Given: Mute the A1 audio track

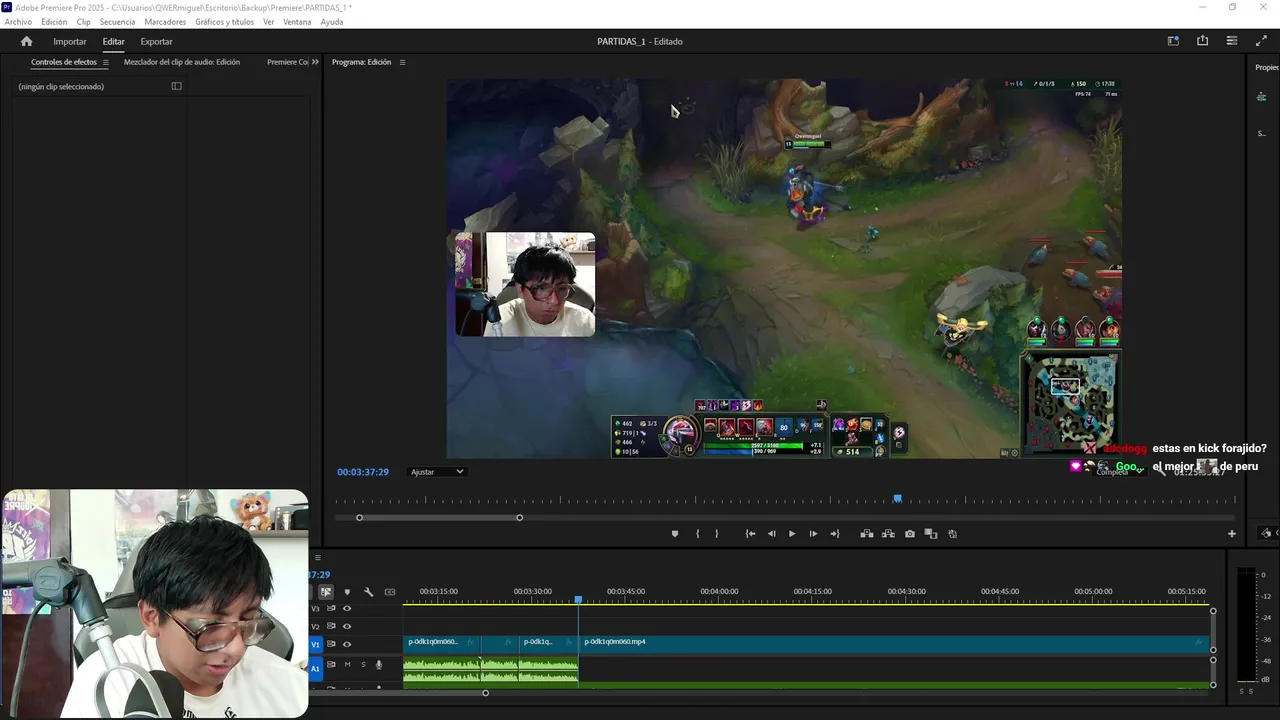Looking at the screenshot, I should pos(348,664).
